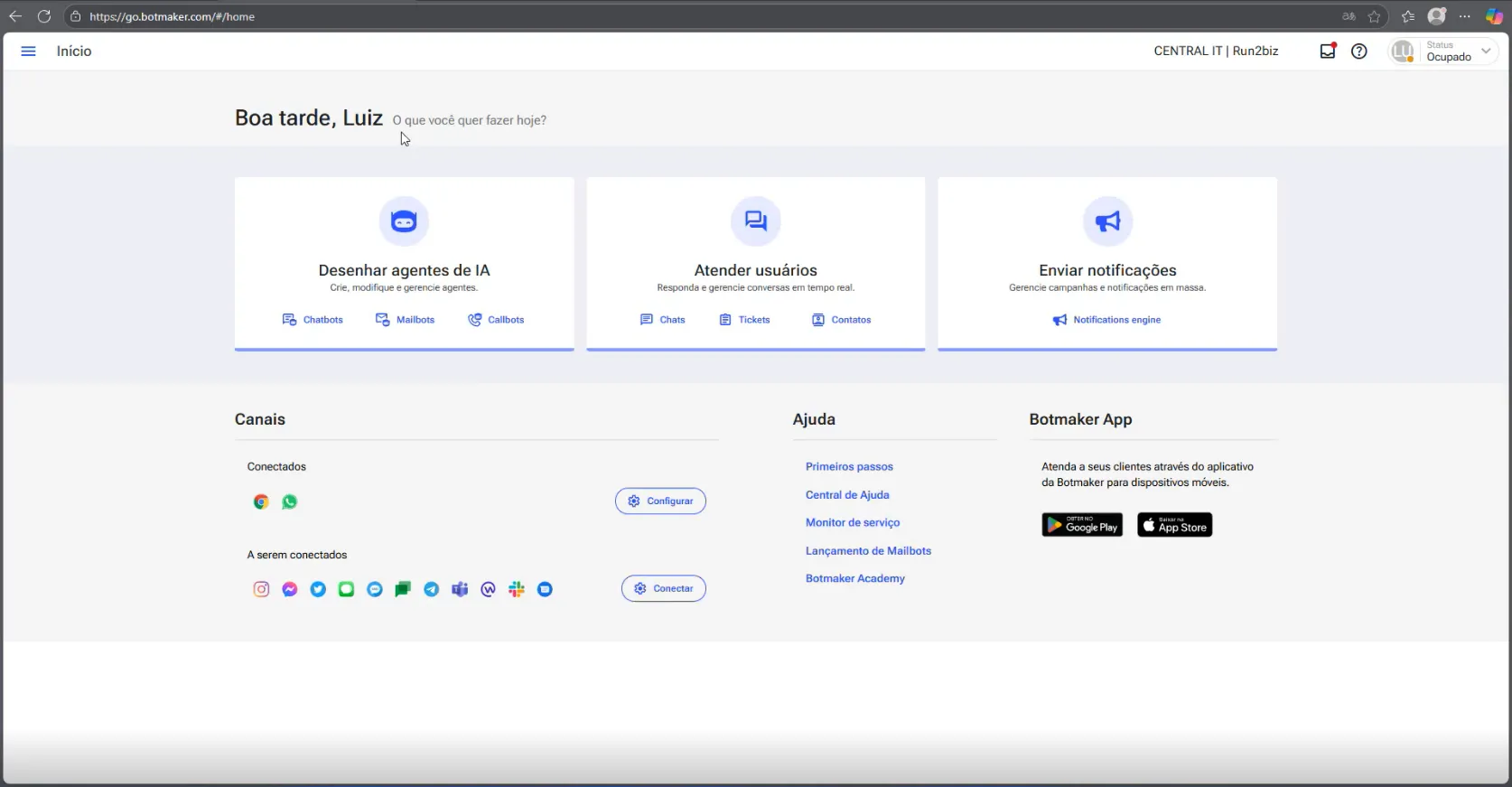This screenshot has height=787, width=1512.
Task: Open the Botmaker Academy help link
Action: click(855, 578)
